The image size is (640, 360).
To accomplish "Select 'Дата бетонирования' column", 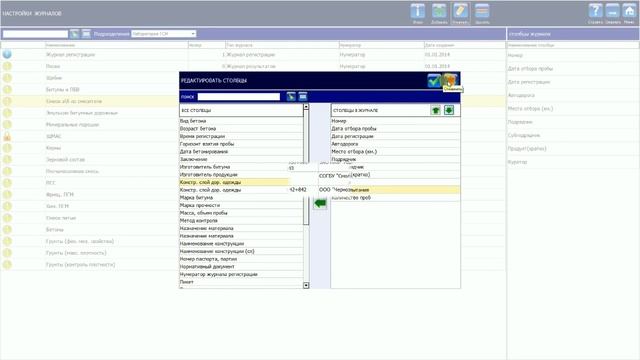I will [x=241, y=151].
